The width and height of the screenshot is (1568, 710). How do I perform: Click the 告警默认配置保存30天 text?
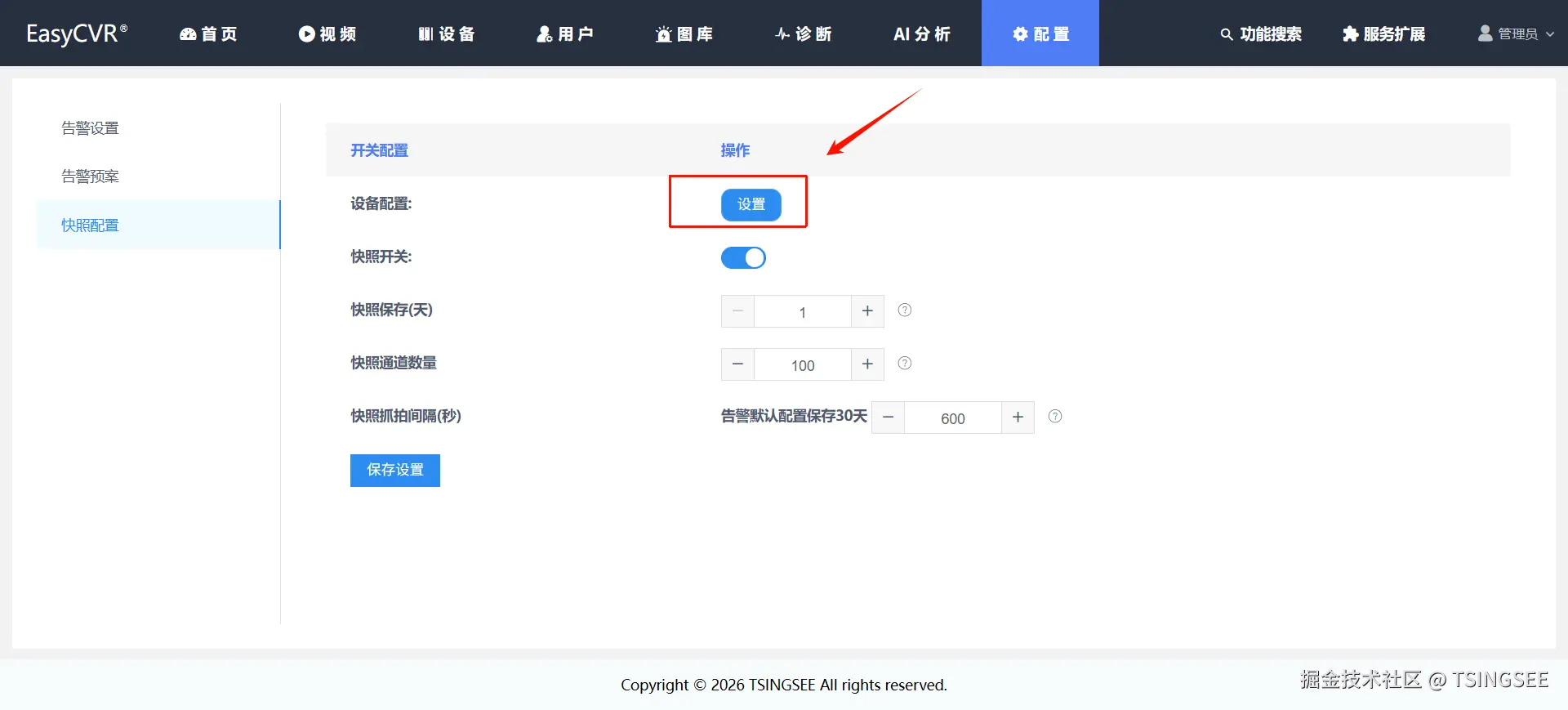pyautogui.click(x=794, y=416)
